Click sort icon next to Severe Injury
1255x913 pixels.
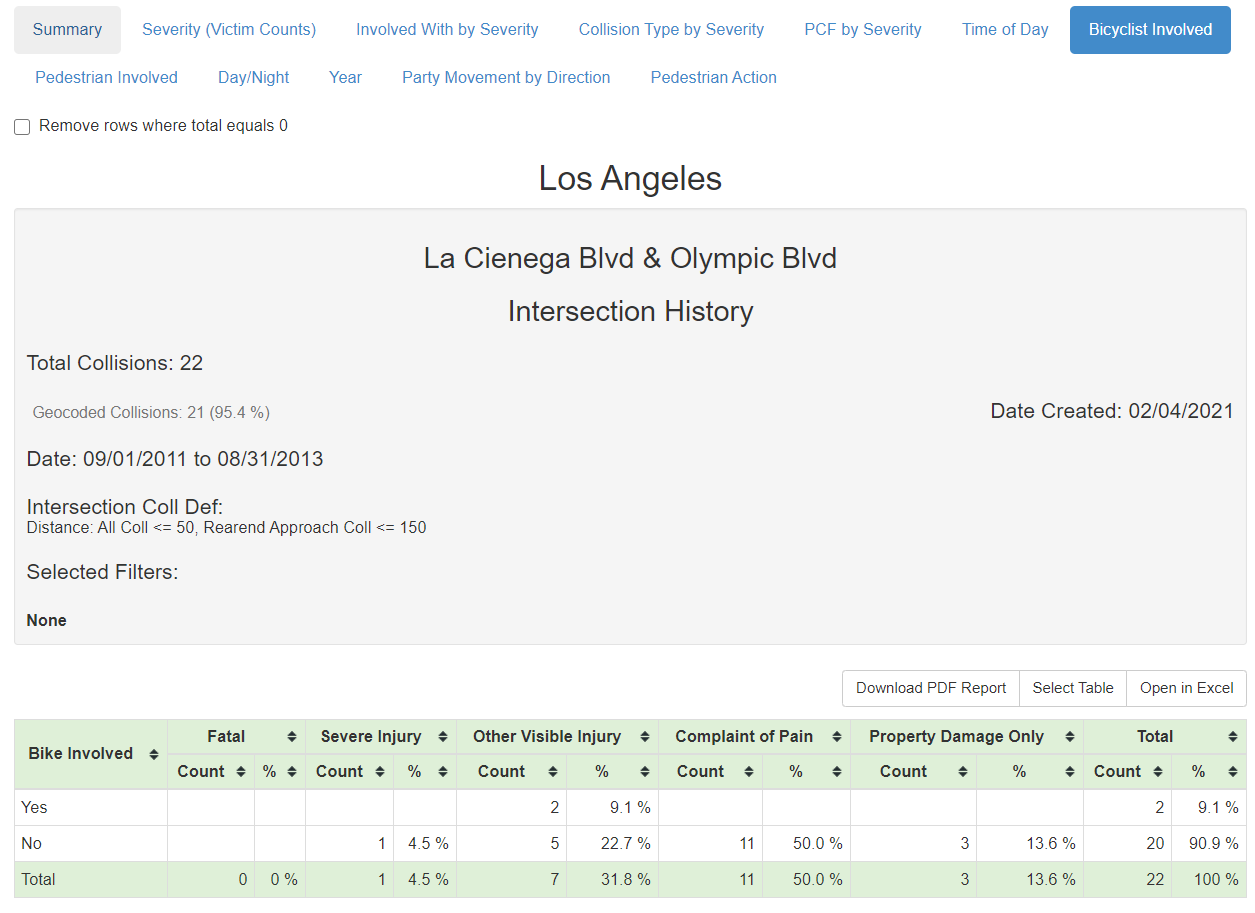point(443,737)
